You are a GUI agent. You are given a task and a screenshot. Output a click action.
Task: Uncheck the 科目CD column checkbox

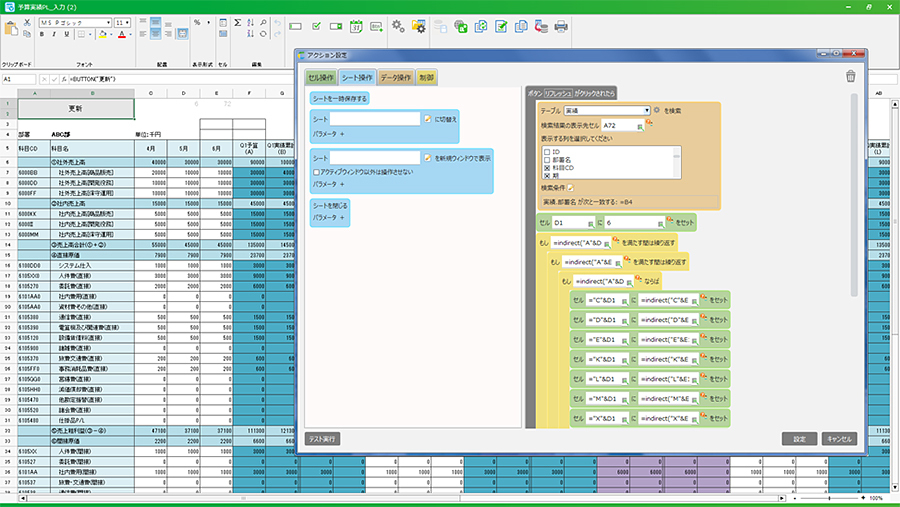click(545, 166)
